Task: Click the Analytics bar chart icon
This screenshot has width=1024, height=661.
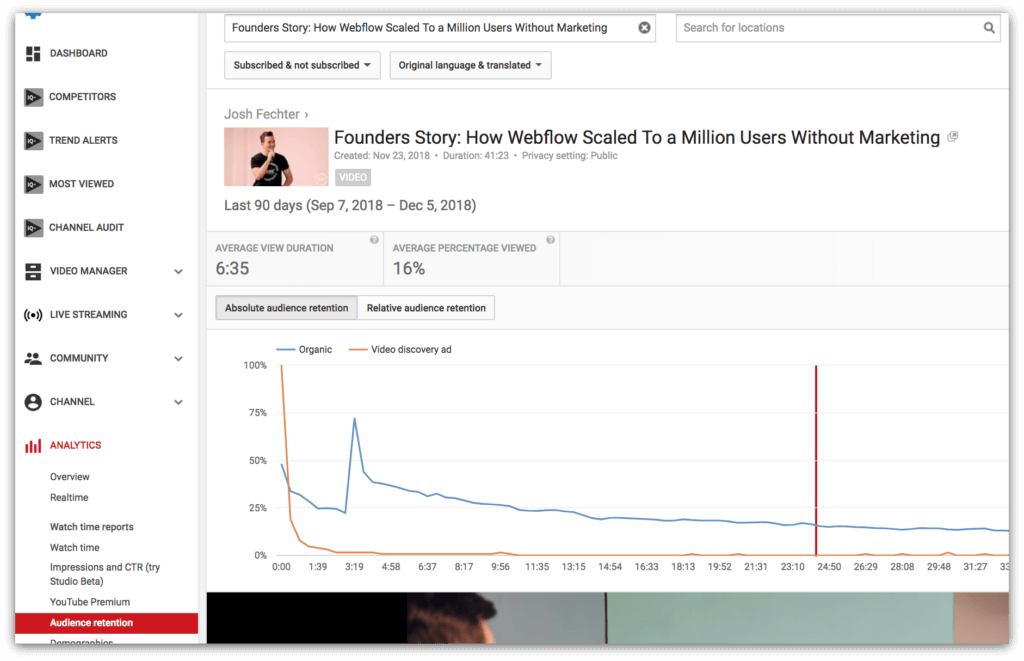Action: [33, 446]
